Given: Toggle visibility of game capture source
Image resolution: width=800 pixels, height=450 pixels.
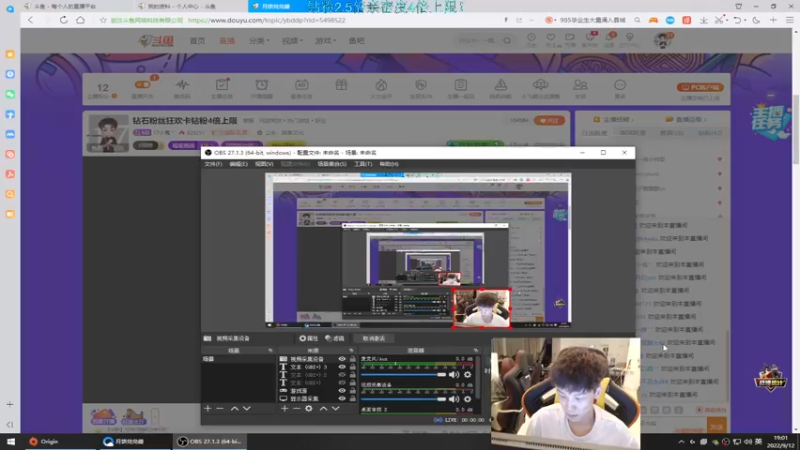Looking at the screenshot, I should tap(342, 391).
